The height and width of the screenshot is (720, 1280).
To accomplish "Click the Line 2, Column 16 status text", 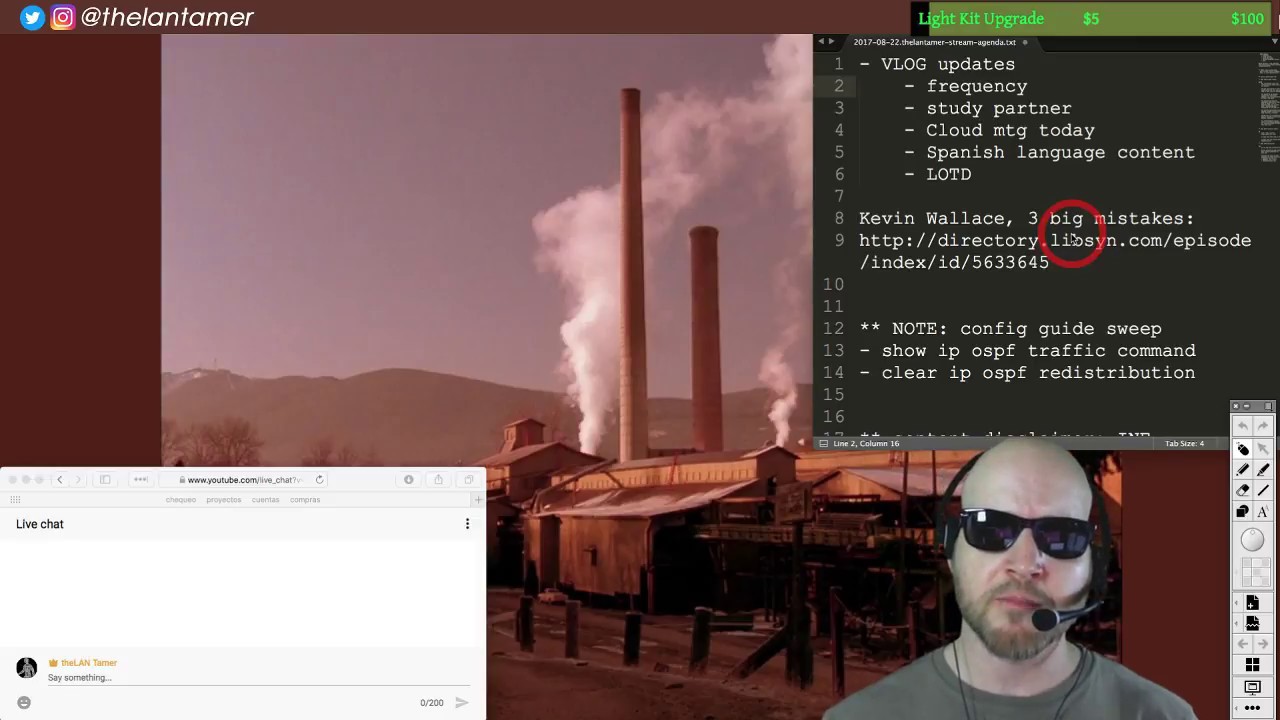I will (865, 443).
